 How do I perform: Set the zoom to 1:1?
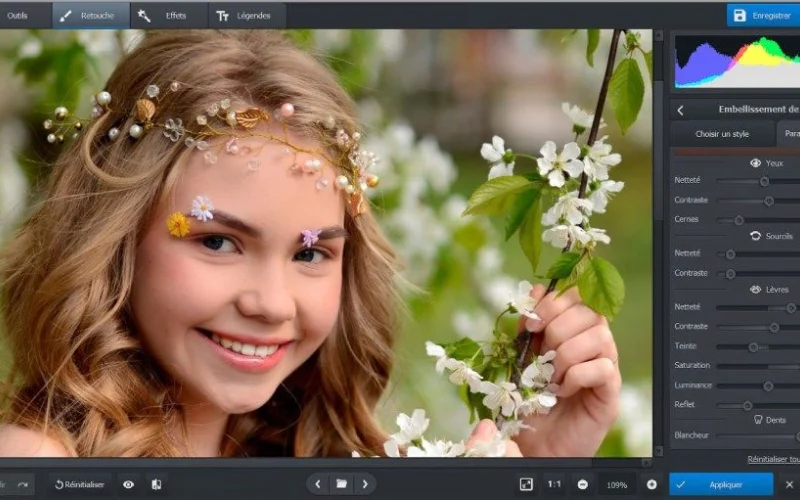(x=554, y=484)
